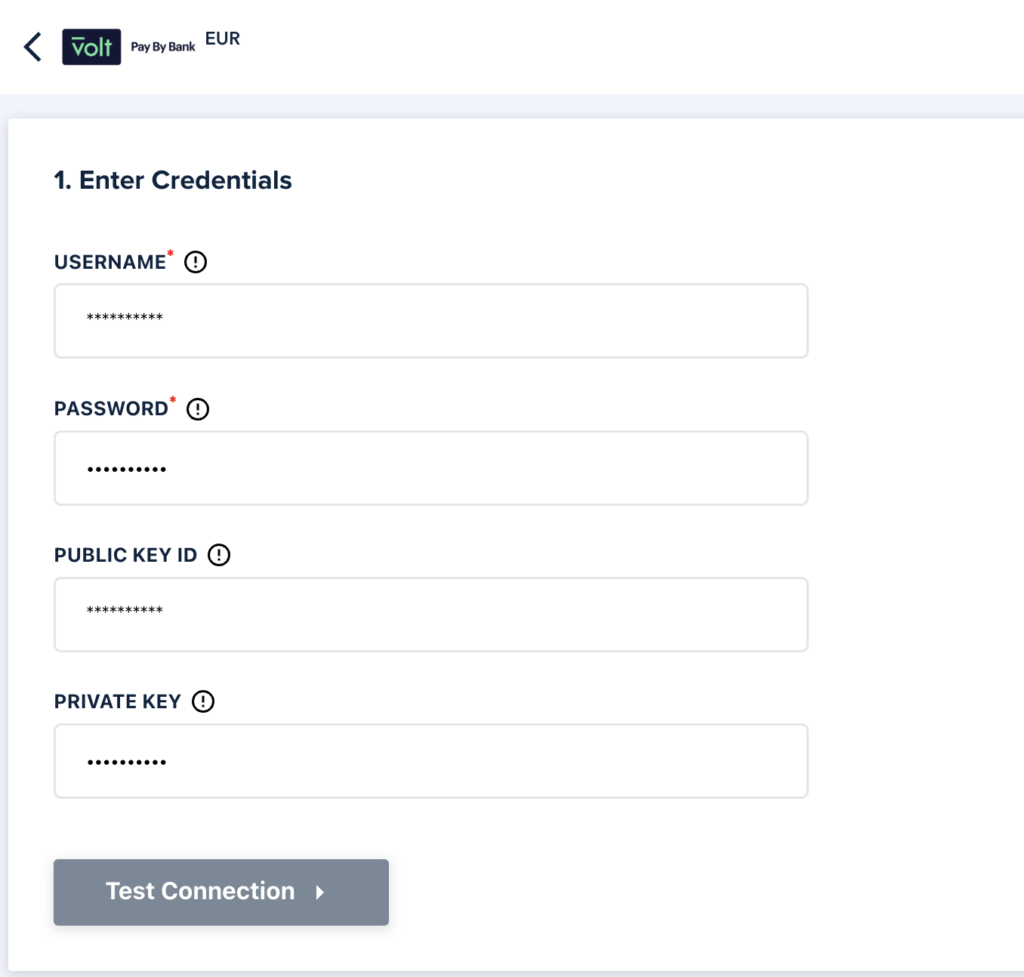1024x977 pixels.
Task: Click the red asterisk beside USERNAME
Action: point(170,257)
